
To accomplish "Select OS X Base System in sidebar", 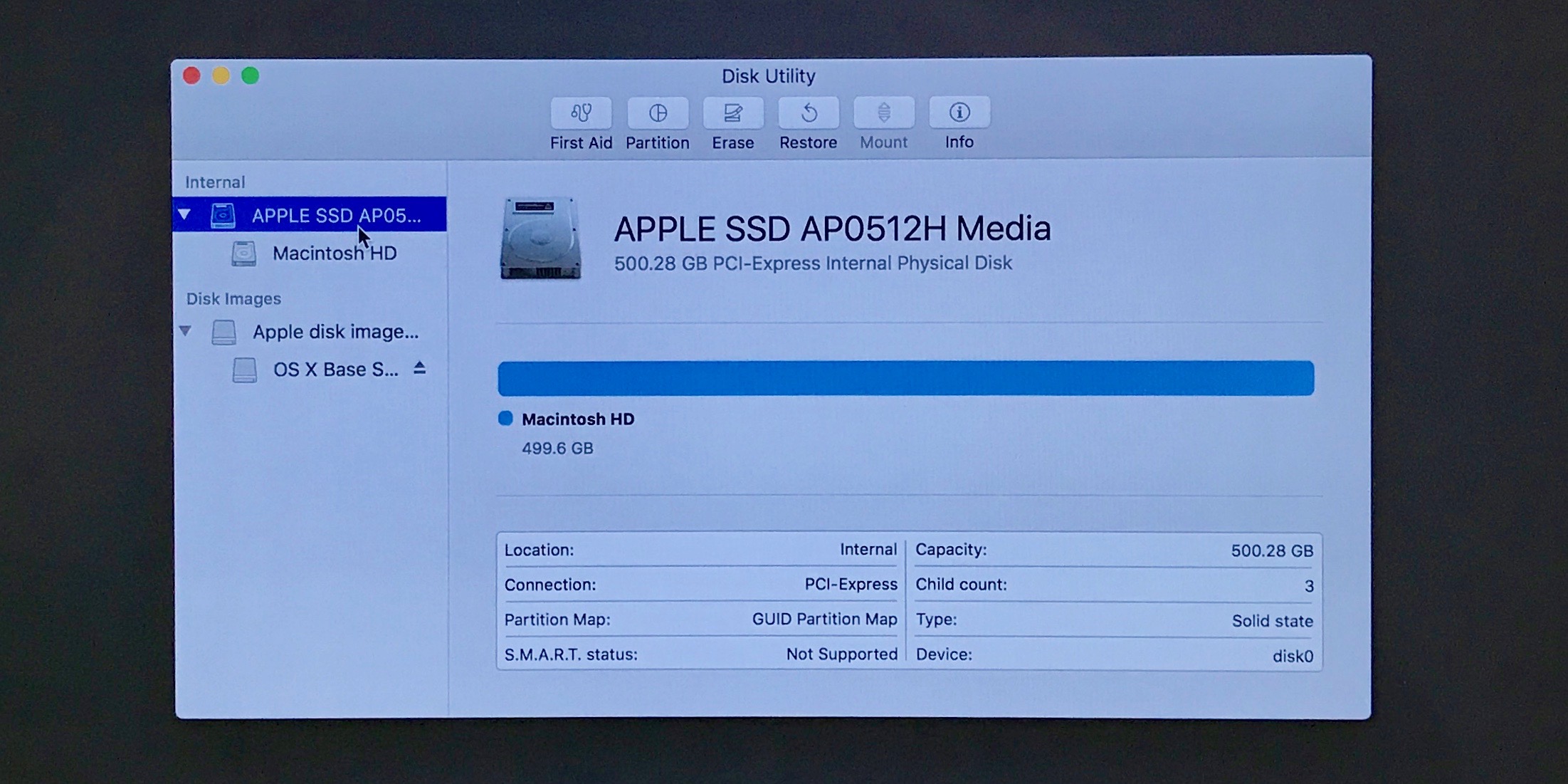I will [x=335, y=368].
